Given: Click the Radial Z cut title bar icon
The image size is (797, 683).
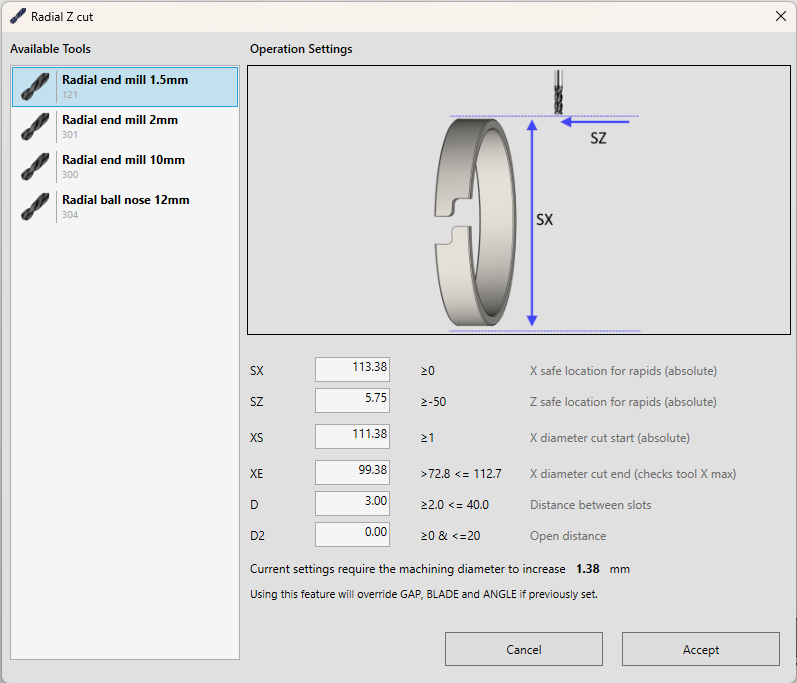Looking at the screenshot, I should [17, 17].
